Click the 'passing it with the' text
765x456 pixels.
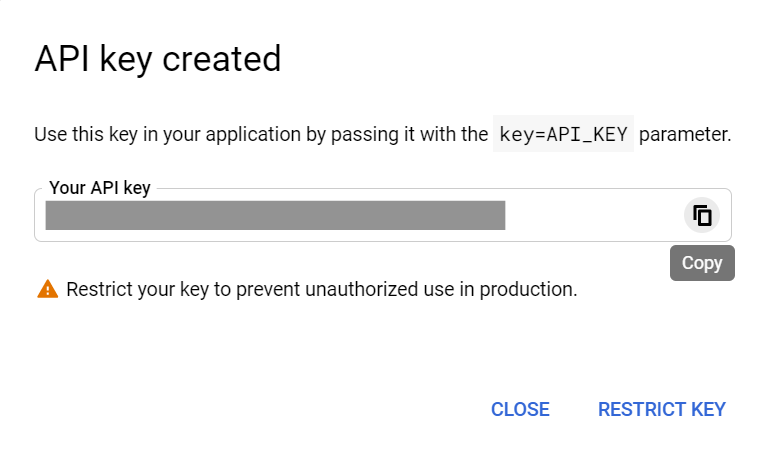pos(409,135)
